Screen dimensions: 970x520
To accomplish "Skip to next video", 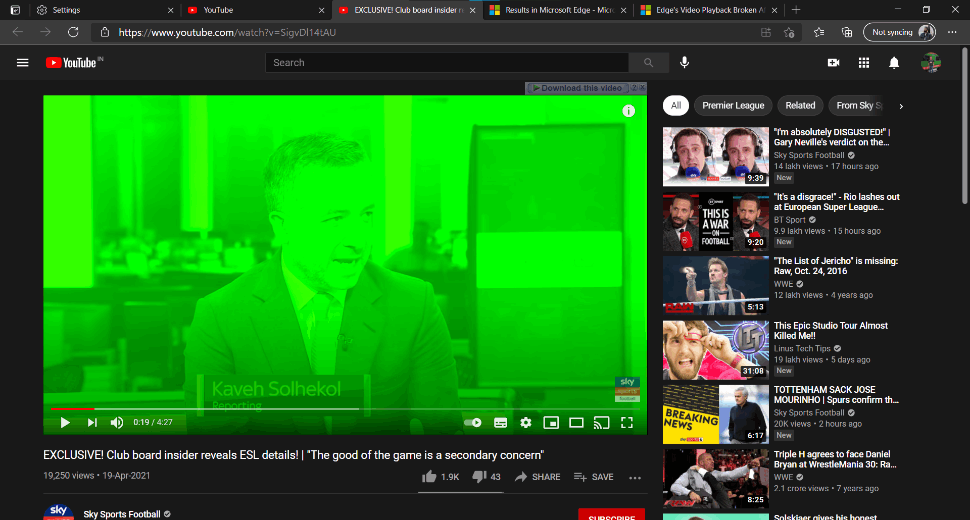I will pos(92,422).
